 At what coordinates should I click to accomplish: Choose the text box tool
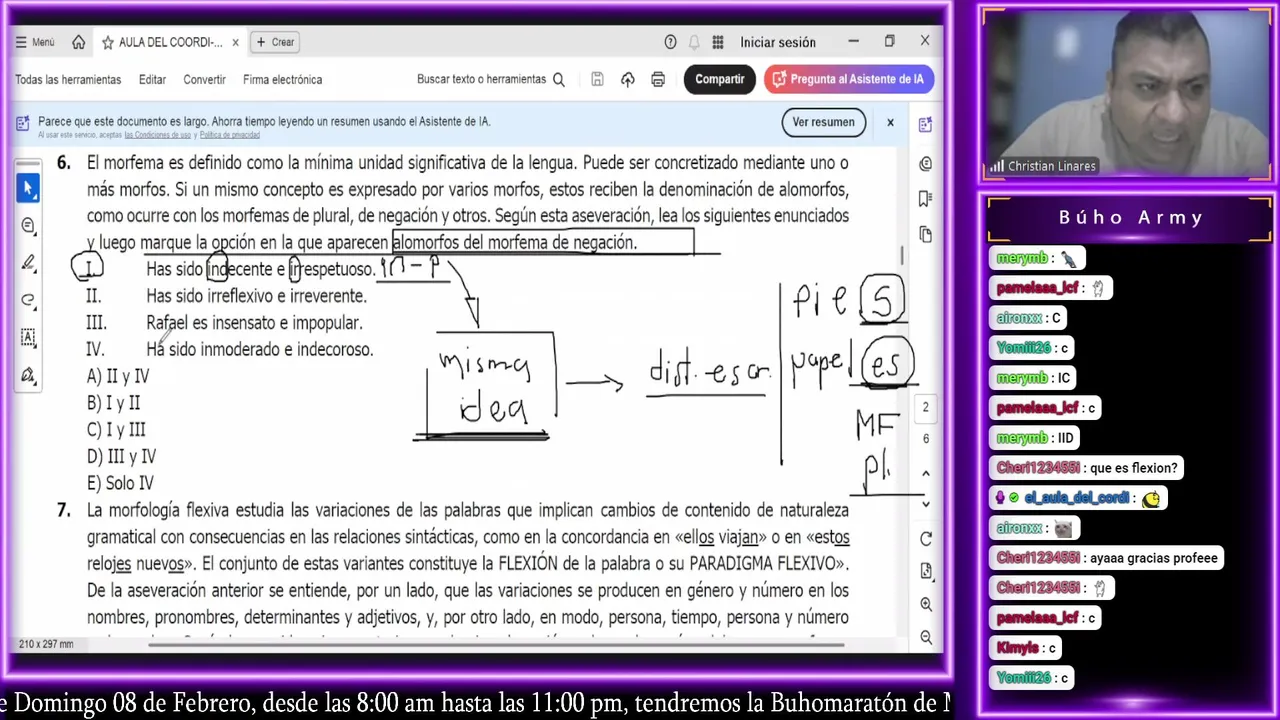pos(28,337)
